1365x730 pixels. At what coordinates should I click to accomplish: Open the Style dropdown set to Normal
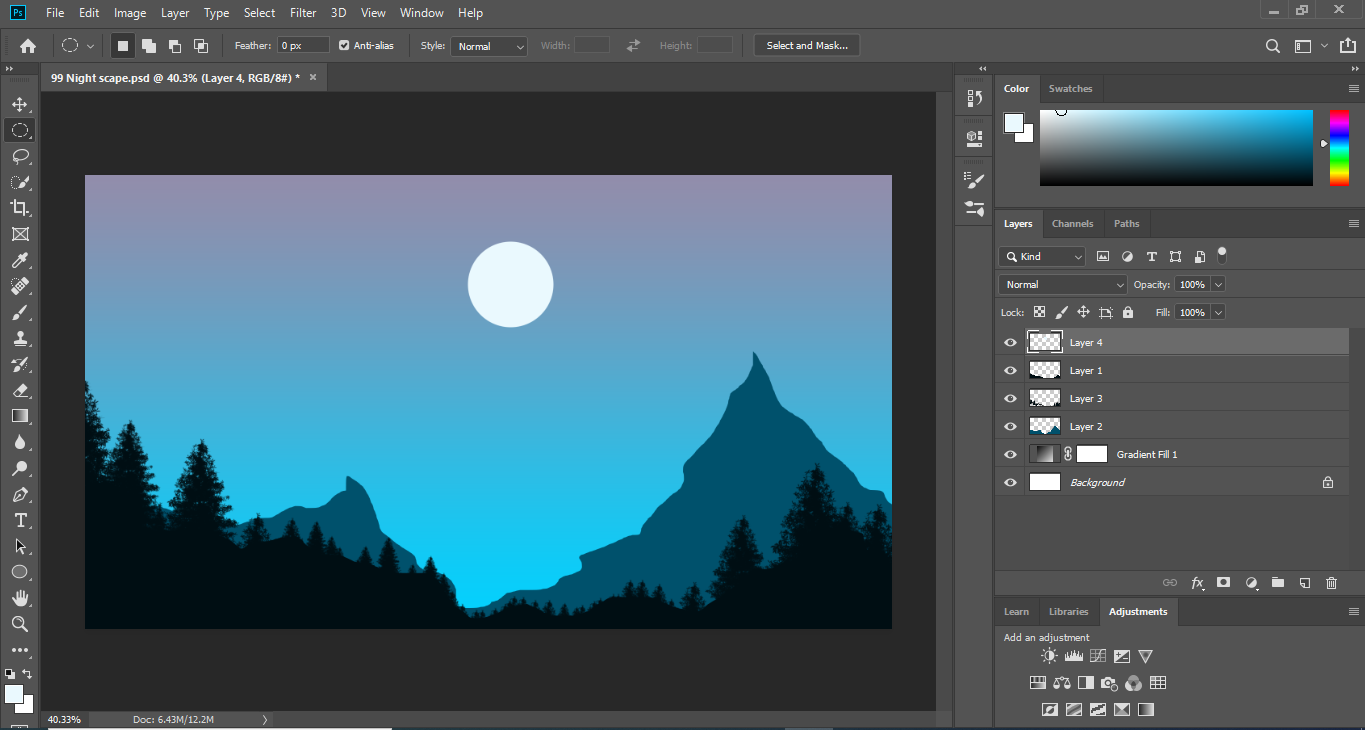pyautogui.click(x=489, y=46)
